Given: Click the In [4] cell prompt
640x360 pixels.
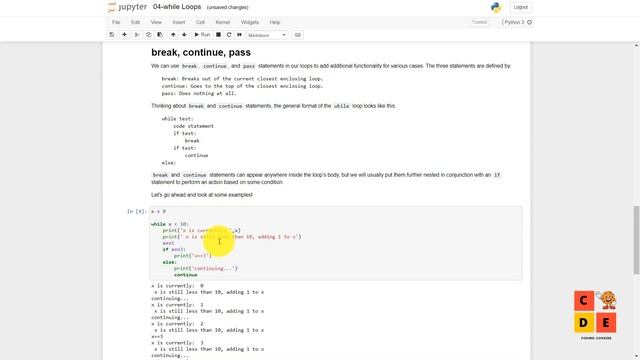Looking at the screenshot, I should coord(136,211).
